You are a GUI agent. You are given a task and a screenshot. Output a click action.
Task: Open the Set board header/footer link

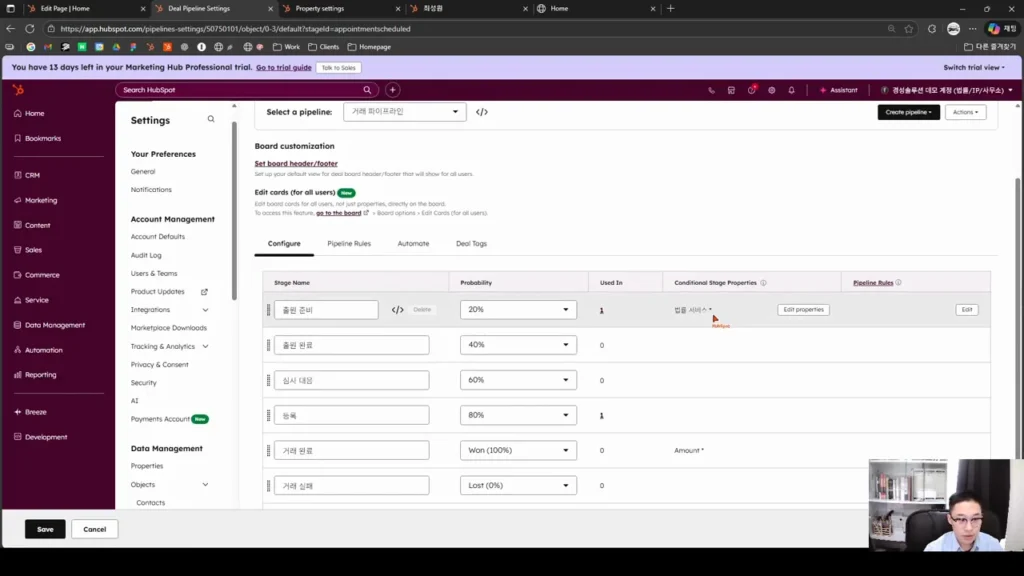pyautogui.click(x=296, y=164)
